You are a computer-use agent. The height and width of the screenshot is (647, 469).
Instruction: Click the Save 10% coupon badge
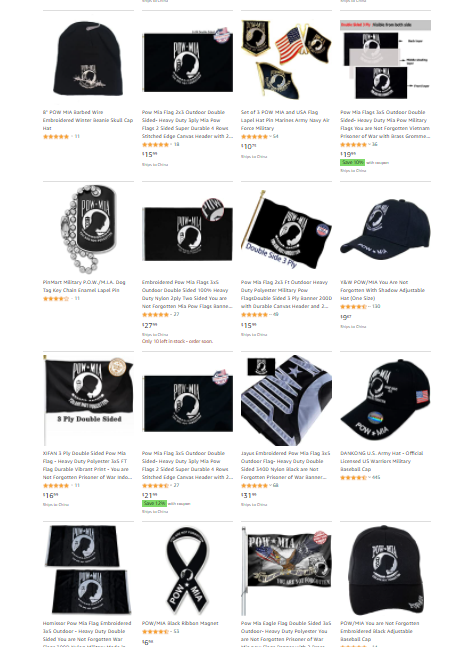[x=352, y=163]
